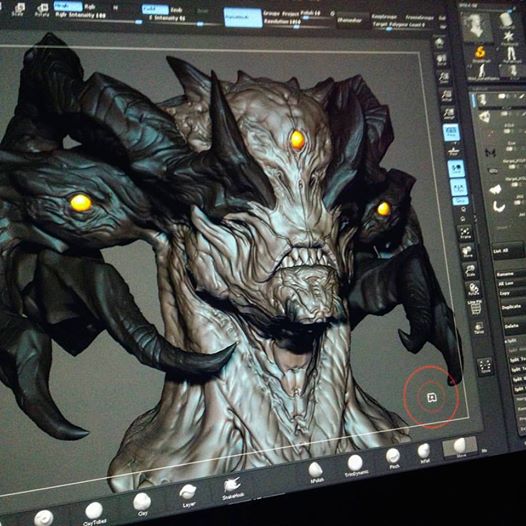Viewport: 526px width, 526px height.
Task: Click the Project button
Action: click(290, 14)
